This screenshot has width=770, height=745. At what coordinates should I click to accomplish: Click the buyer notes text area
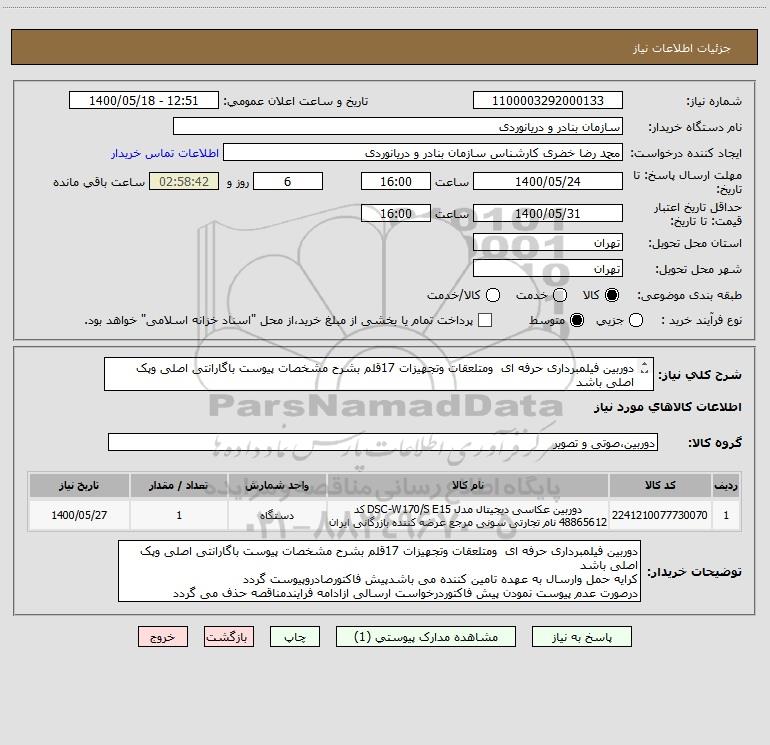[379, 571]
